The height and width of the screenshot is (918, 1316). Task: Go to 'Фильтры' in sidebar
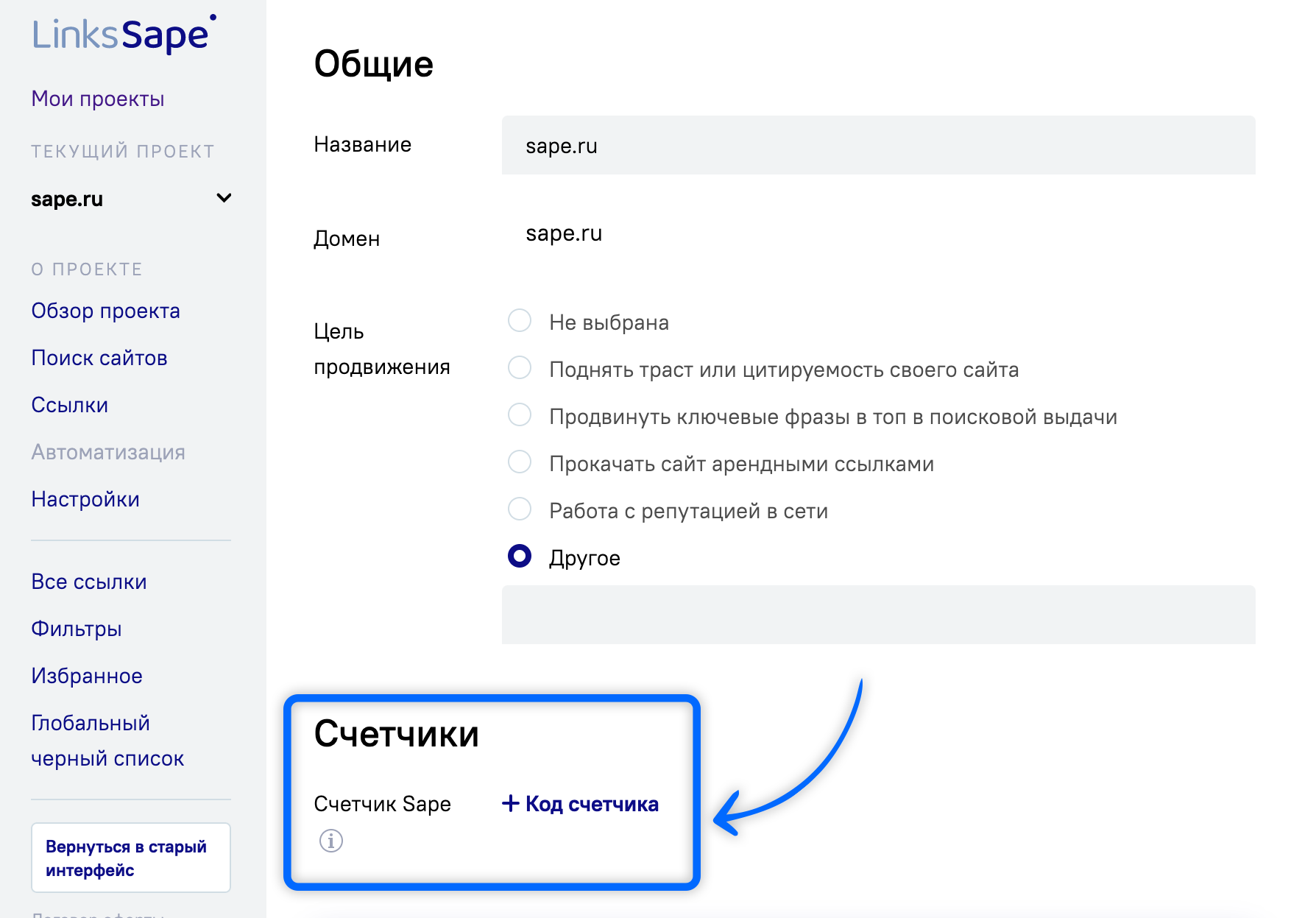[77, 629]
